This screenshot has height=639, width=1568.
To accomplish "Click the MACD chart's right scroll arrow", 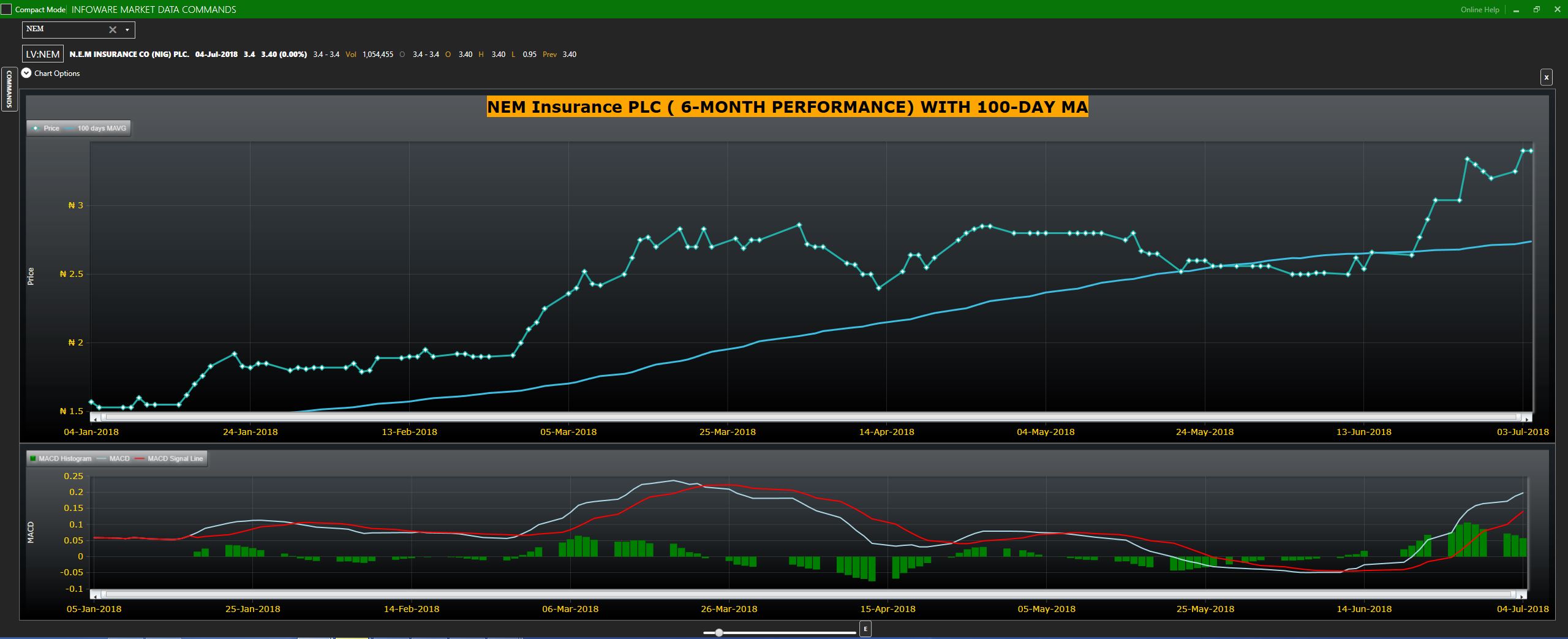I will coord(1522,594).
